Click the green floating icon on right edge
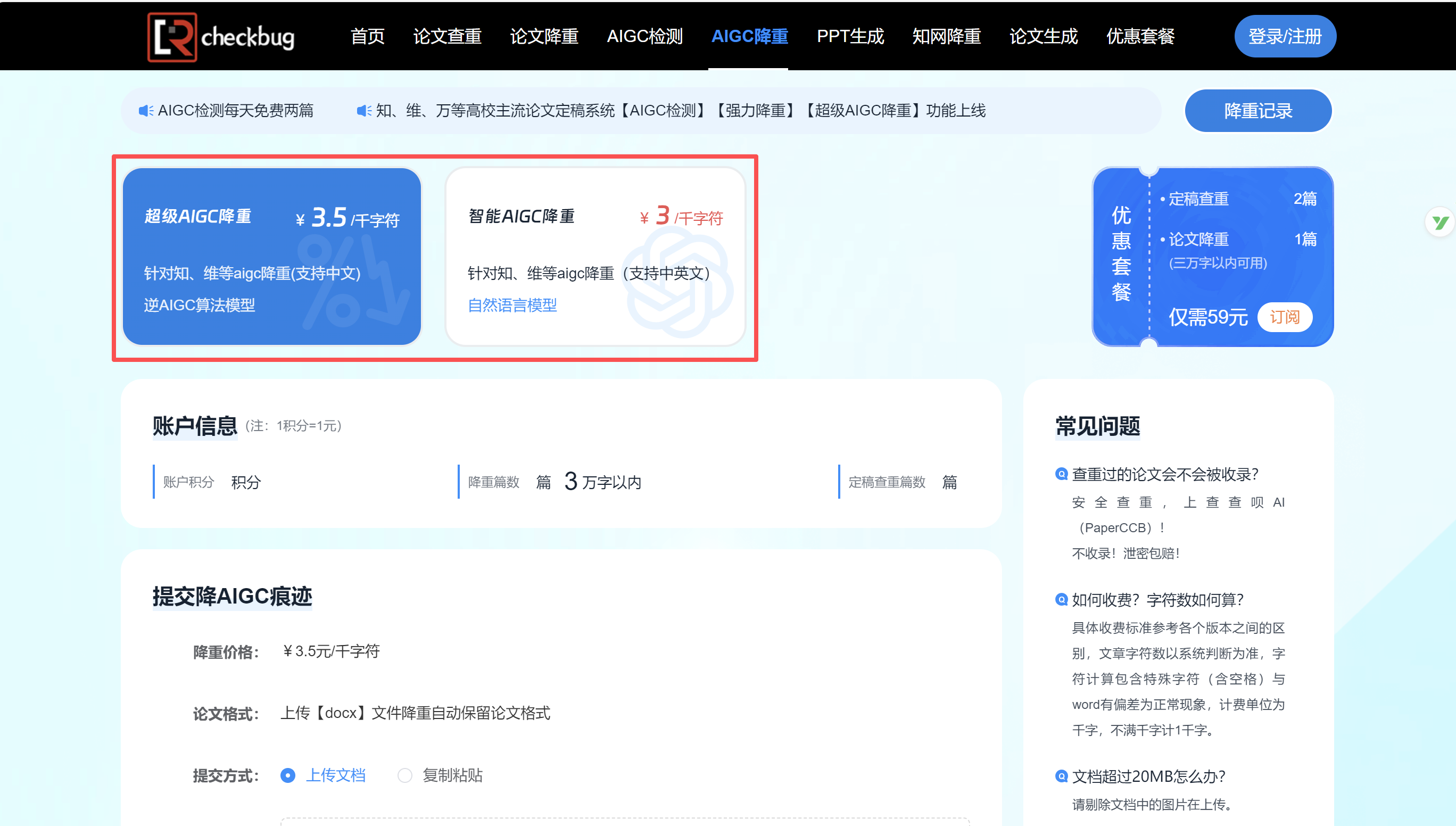Image resolution: width=1456 pixels, height=826 pixels. (1440, 222)
